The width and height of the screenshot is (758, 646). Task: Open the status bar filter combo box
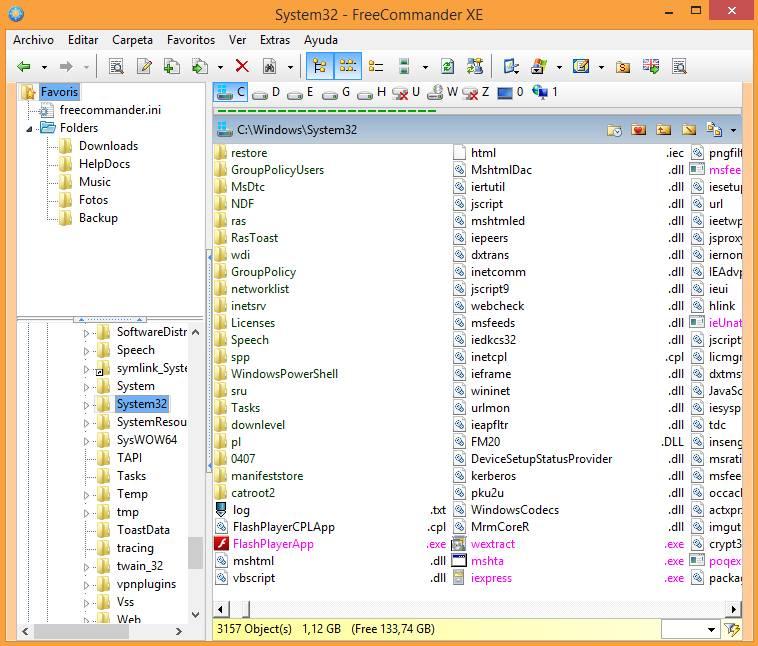coord(690,629)
